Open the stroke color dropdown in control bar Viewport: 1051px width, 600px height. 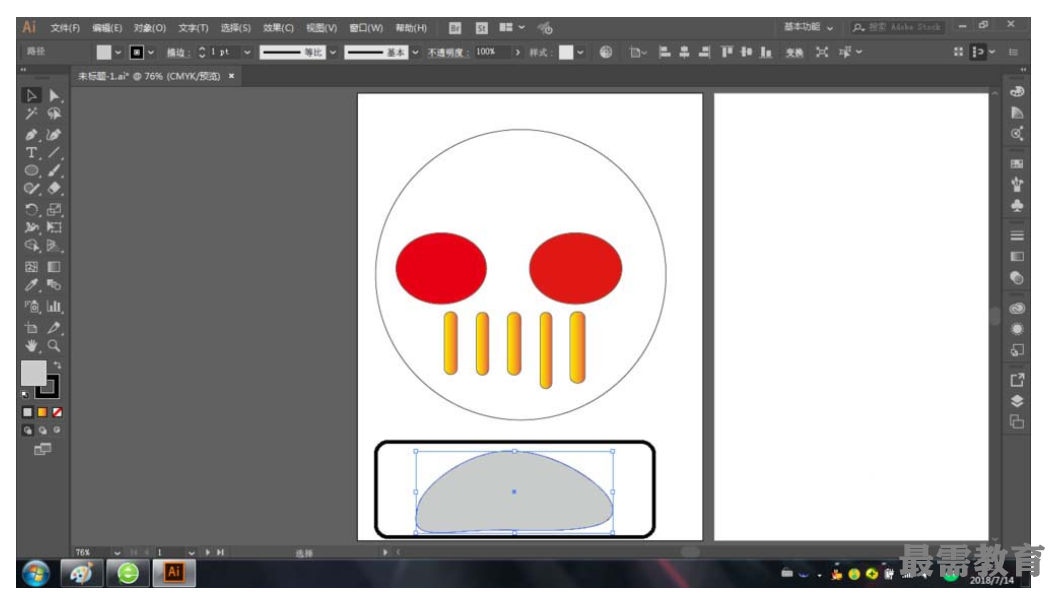[151, 52]
